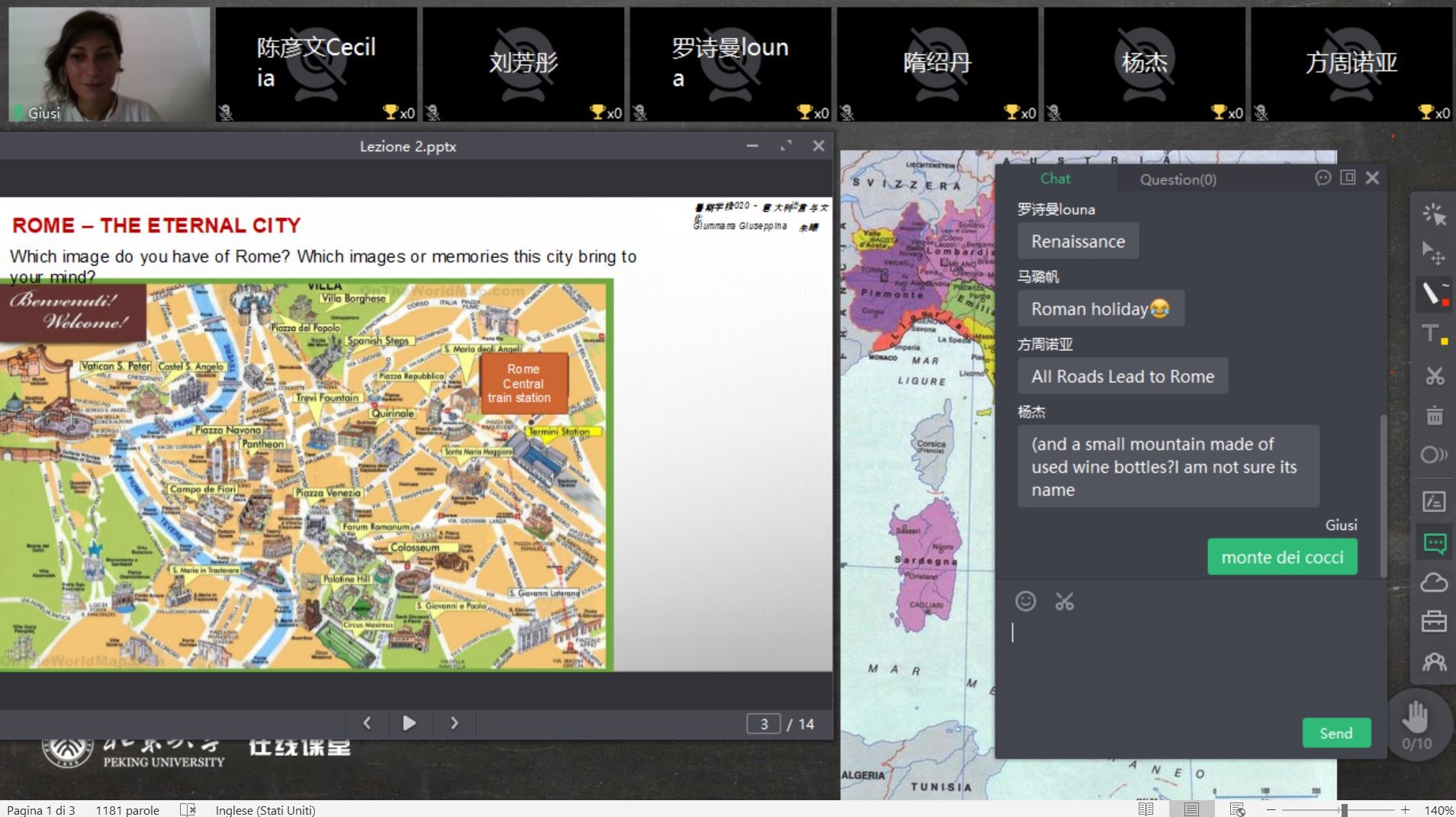Switch to the Question(0) tab

[1178, 179]
